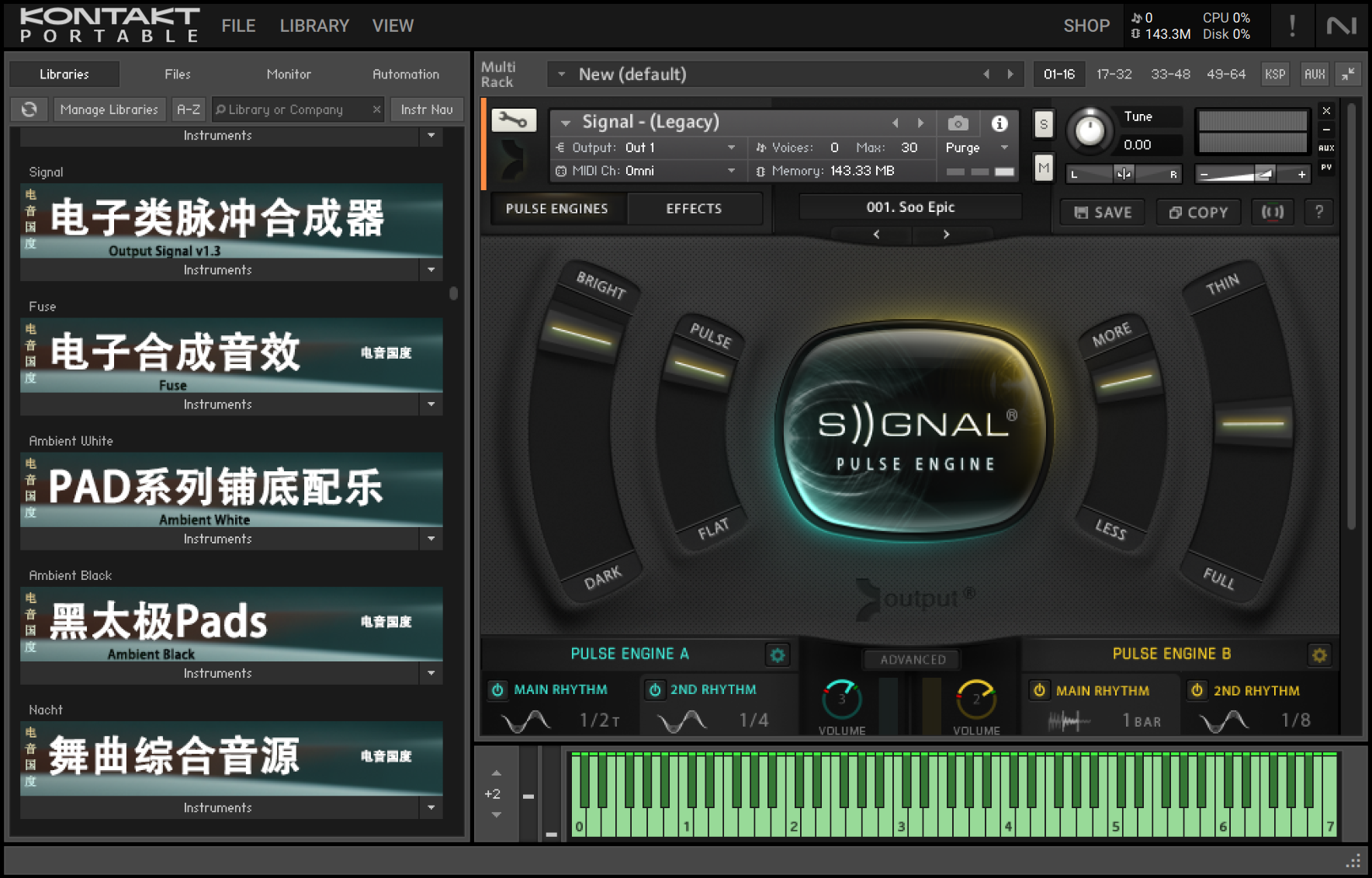Image resolution: width=1372 pixels, height=878 pixels.
Task: Toggle the small AUX button in header
Action: click(1326, 148)
